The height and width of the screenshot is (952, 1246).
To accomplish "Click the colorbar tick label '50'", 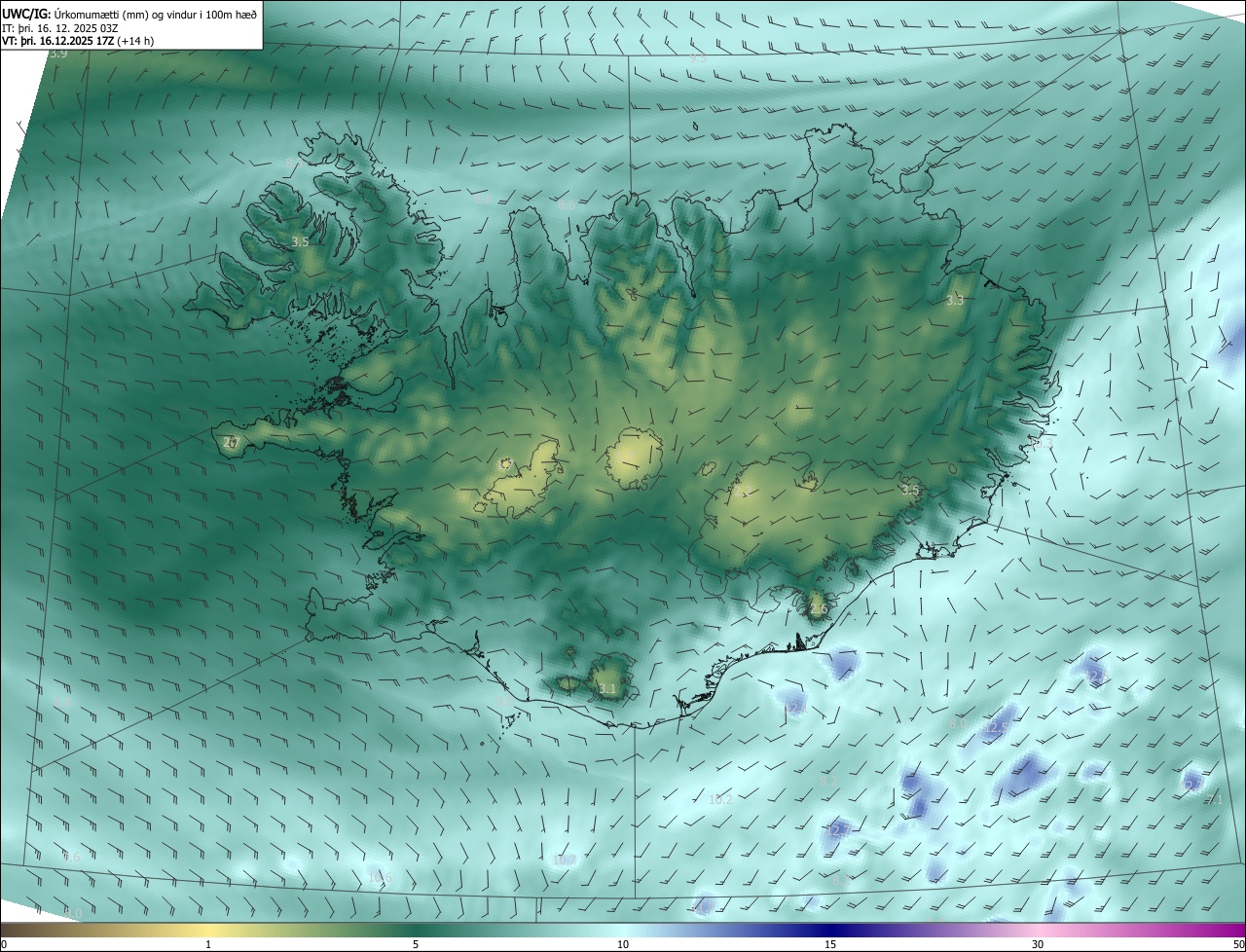I will point(1238,944).
